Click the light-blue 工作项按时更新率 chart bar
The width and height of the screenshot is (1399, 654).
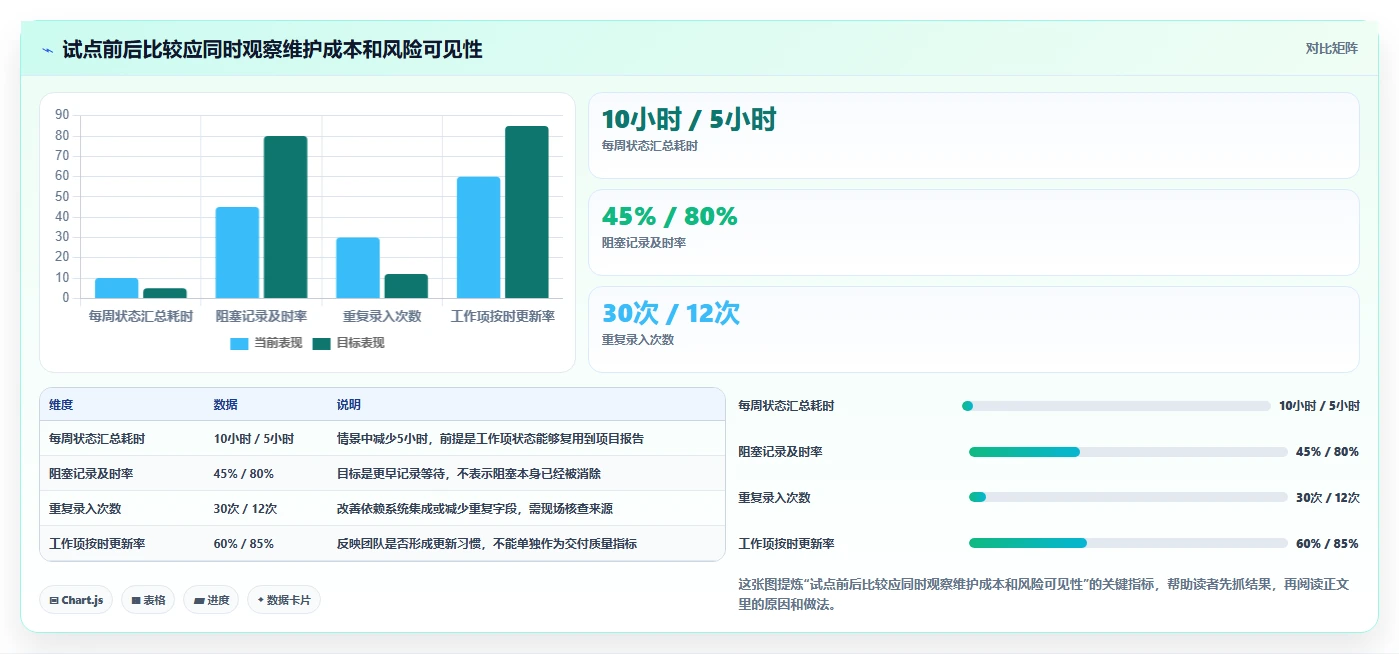coord(478,237)
